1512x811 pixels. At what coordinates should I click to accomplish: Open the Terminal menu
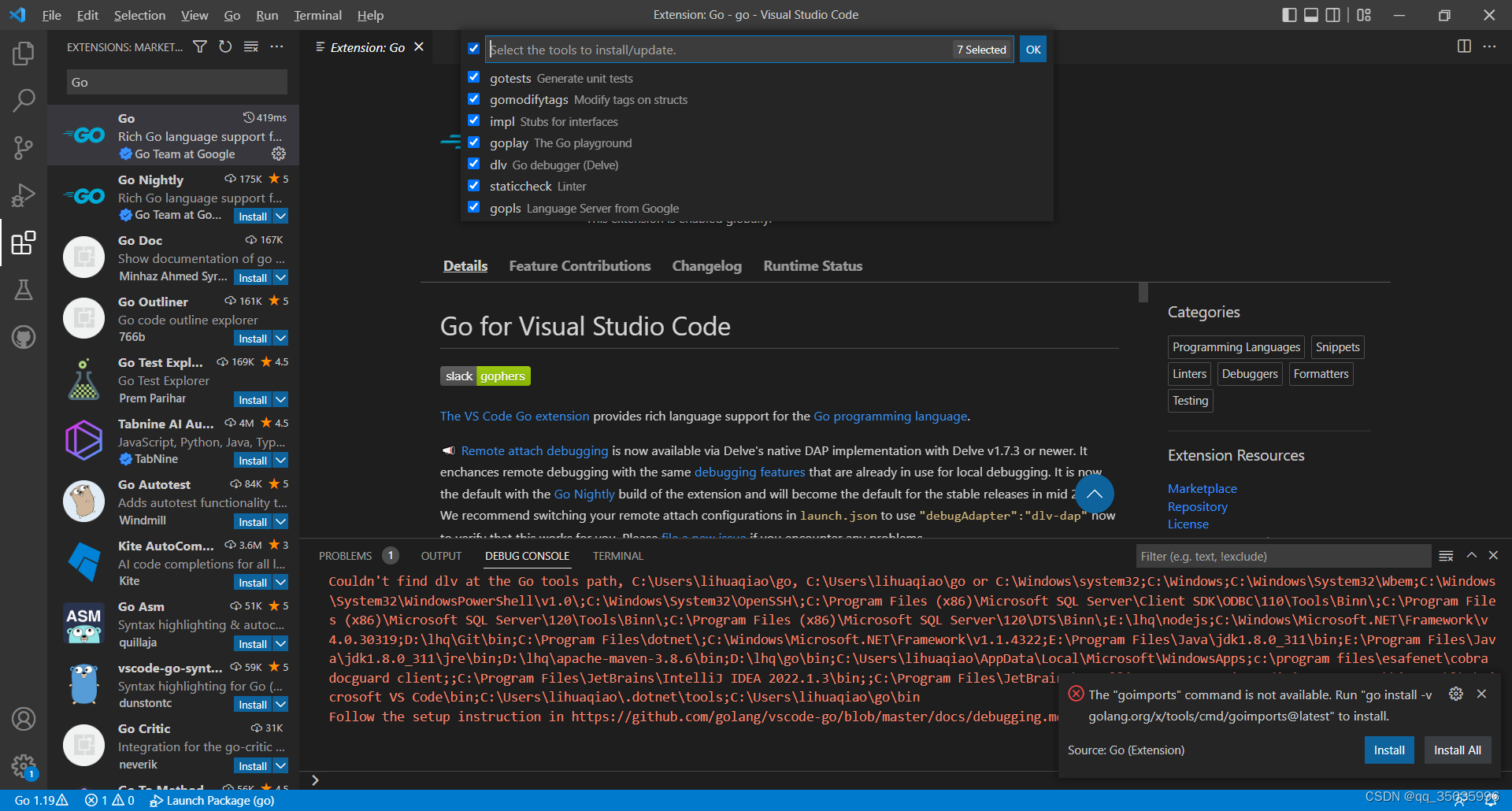click(x=317, y=15)
